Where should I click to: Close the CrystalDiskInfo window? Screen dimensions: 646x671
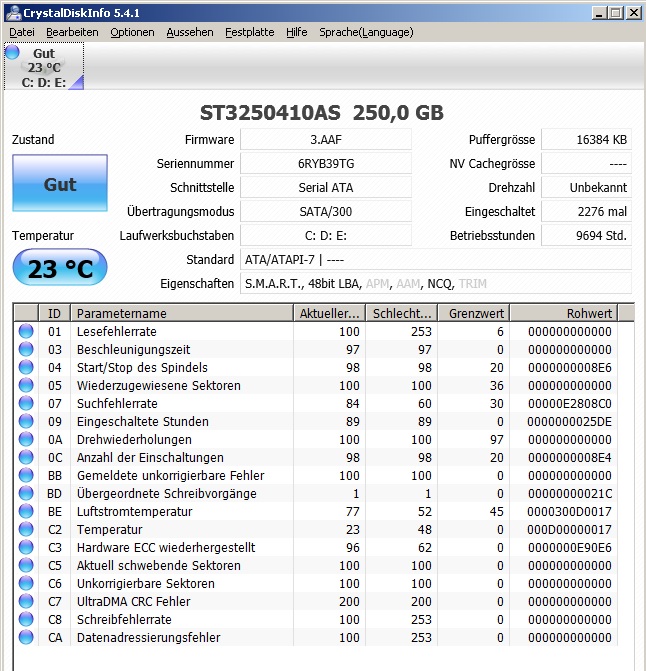pyautogui.click(x=633, y=13)
